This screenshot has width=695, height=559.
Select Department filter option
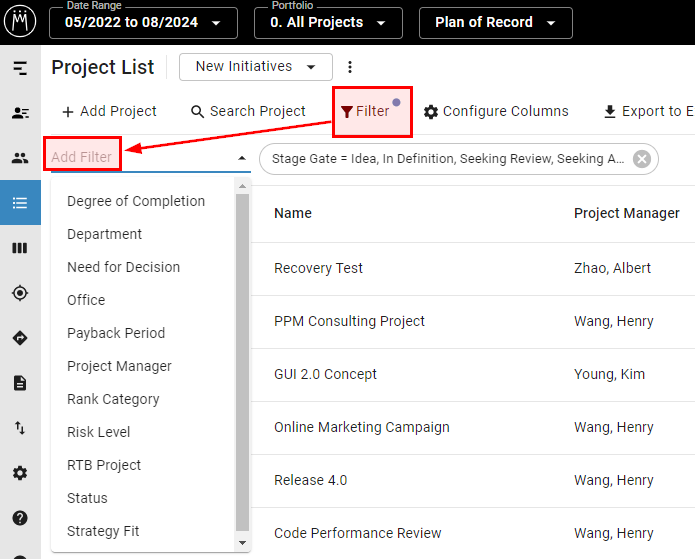click(105, 234)
